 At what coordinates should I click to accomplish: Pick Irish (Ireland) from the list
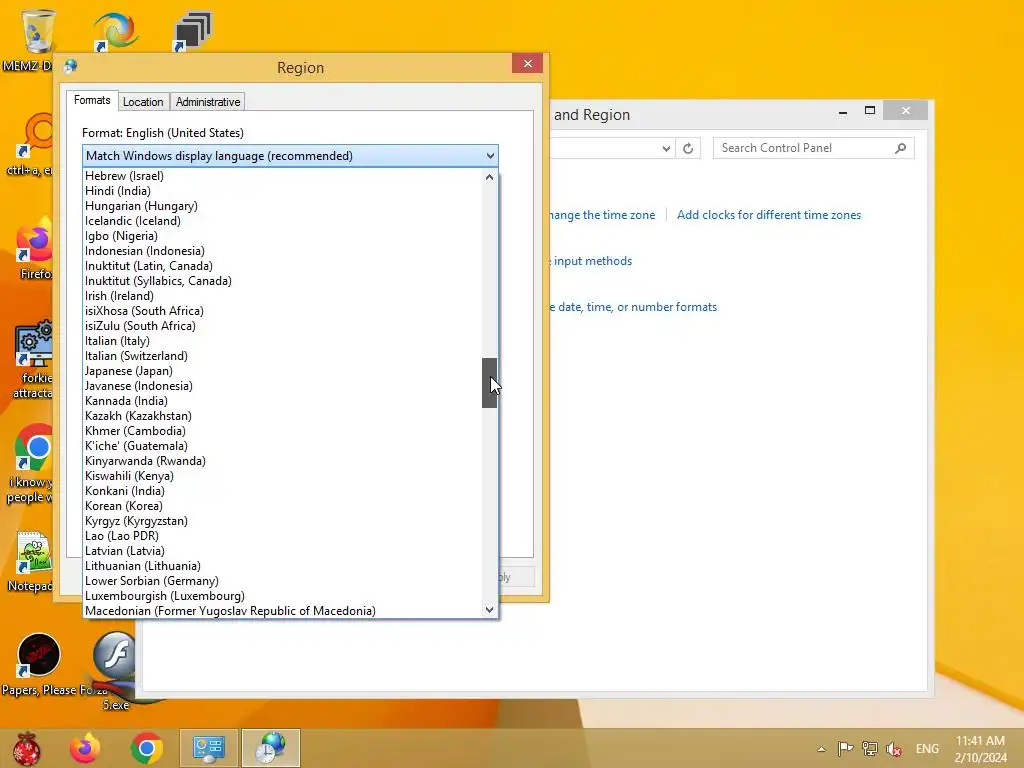[282, 296]
